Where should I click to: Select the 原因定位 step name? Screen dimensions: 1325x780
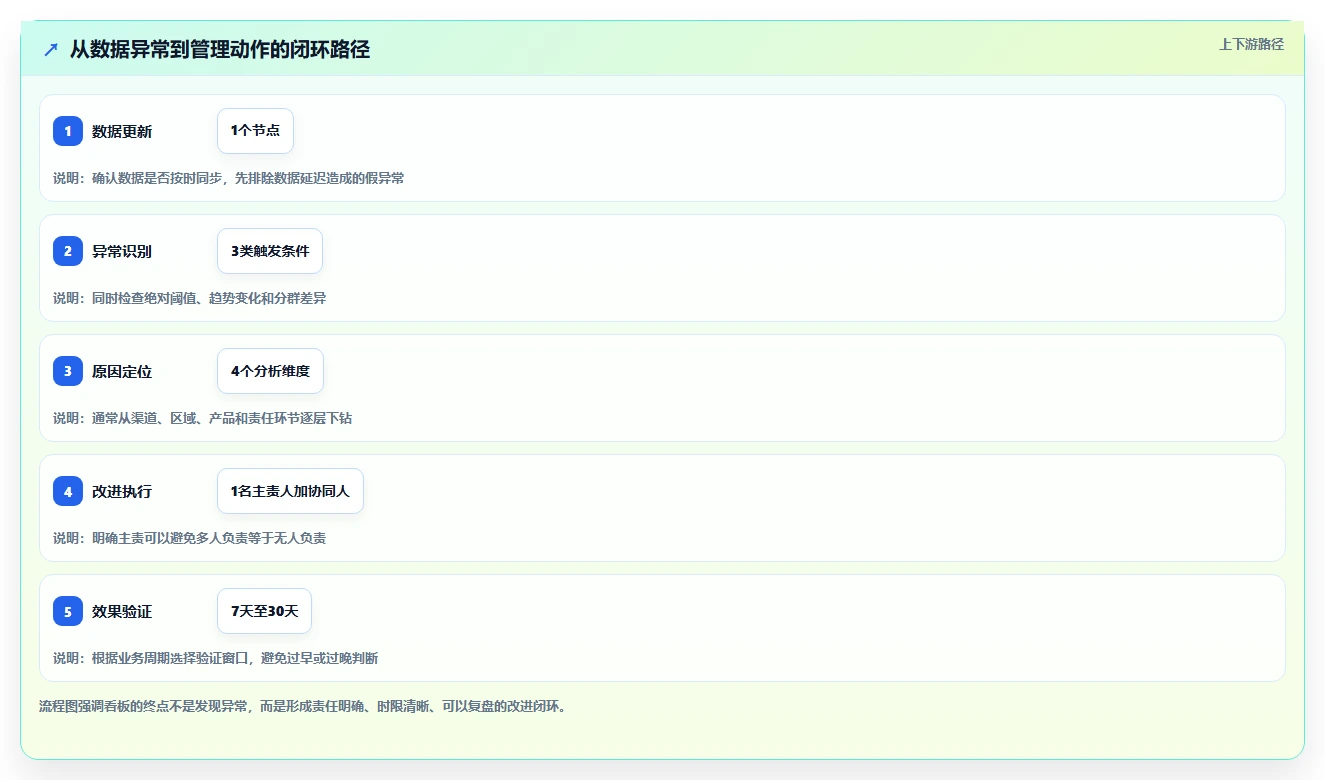tap(122, 371)
